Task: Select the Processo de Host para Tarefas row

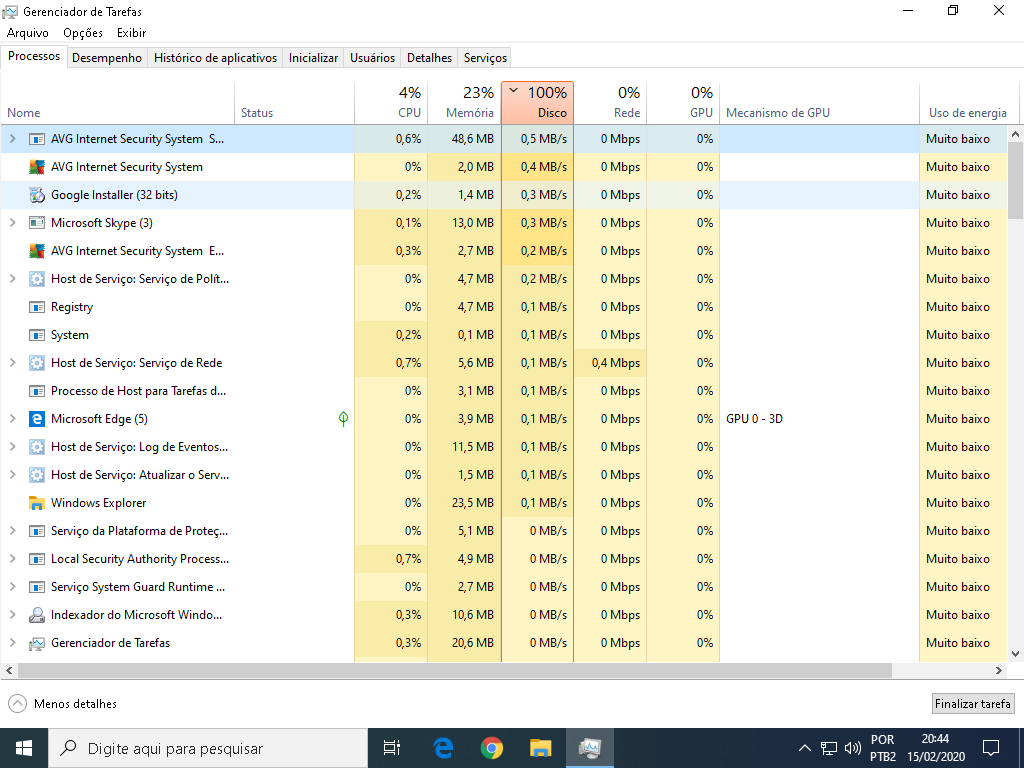Action: pos(504,391)
